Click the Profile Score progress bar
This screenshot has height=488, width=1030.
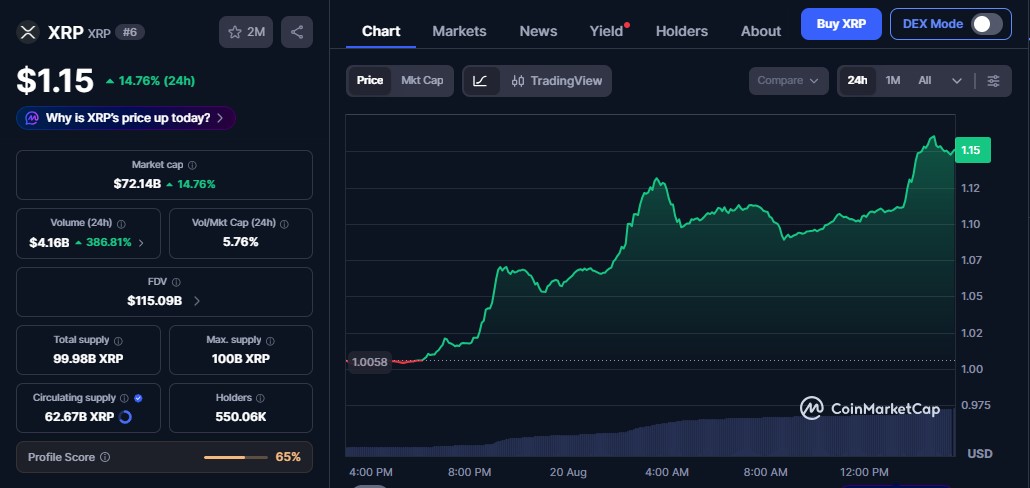click(236, 457)
